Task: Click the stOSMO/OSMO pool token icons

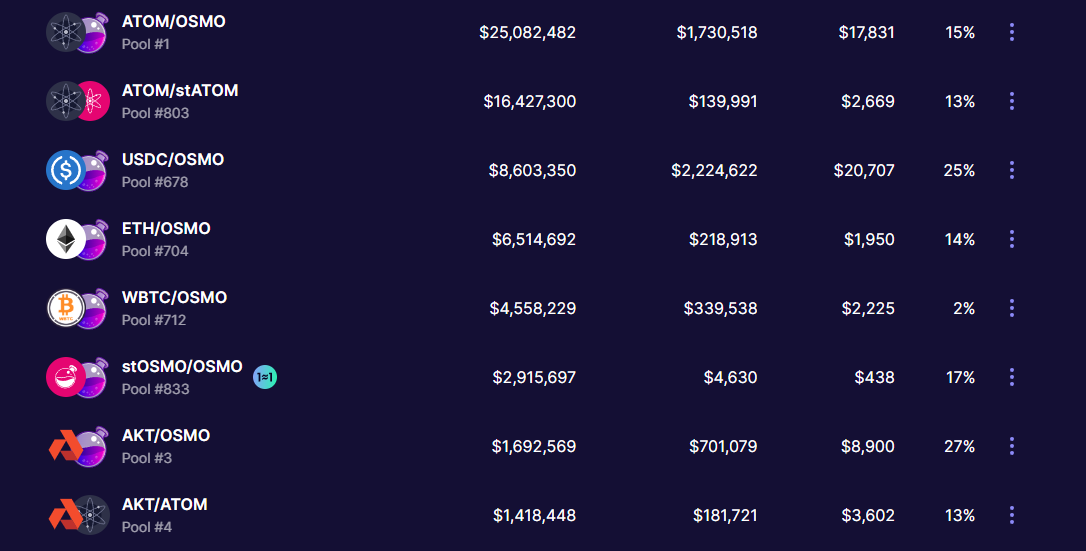Action: click(77, 377)
